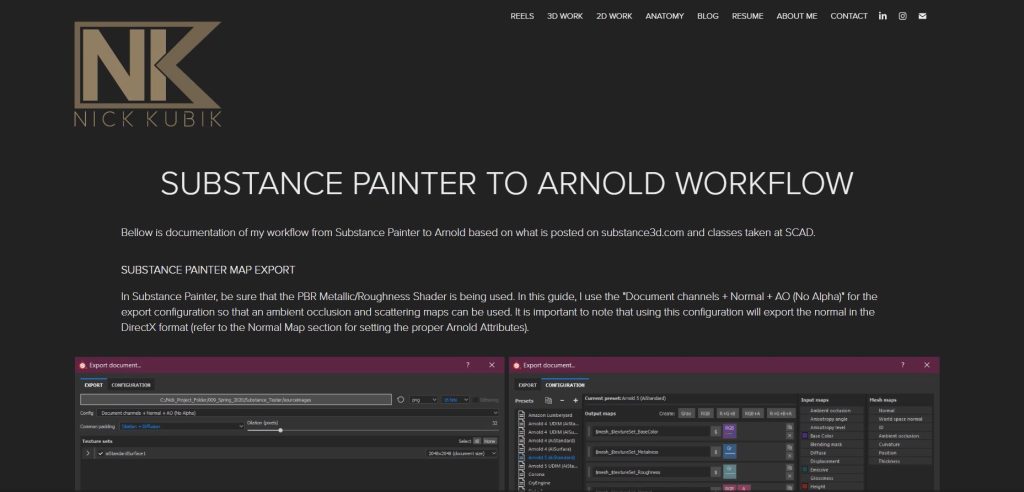
Task: Open the Config dropdown with Document channels
Action: [x=298, y=413]
